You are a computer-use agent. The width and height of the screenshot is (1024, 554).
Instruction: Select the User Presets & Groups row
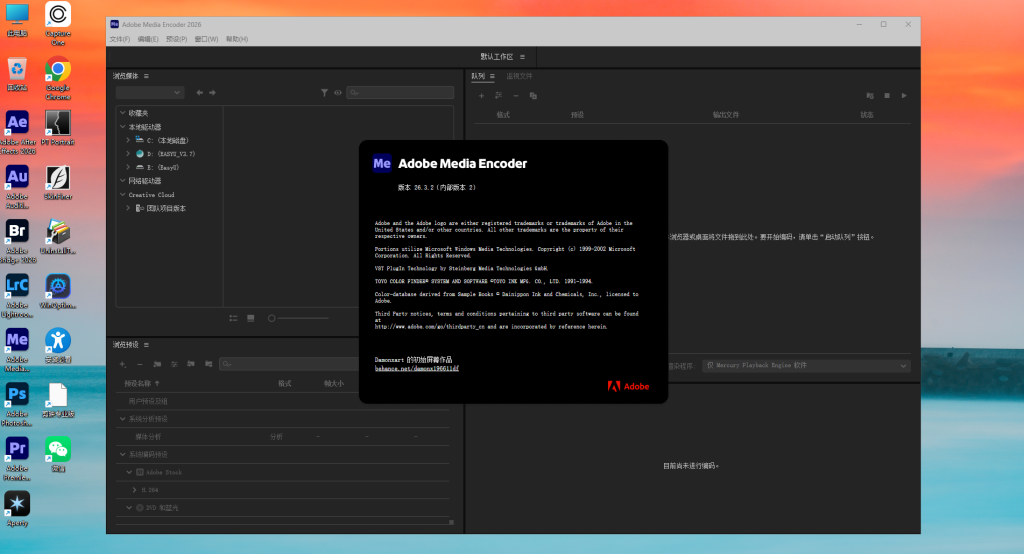click(x=283, y=401)
